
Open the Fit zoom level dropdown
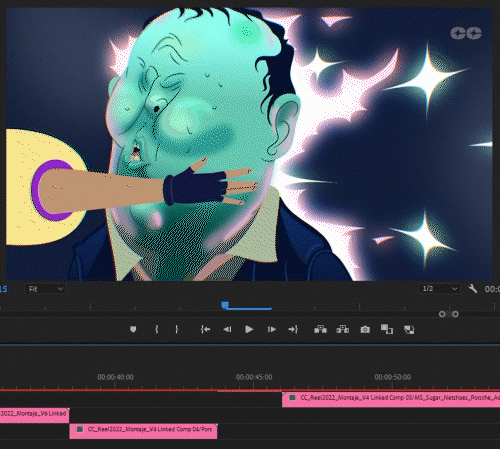coord(45,289)
